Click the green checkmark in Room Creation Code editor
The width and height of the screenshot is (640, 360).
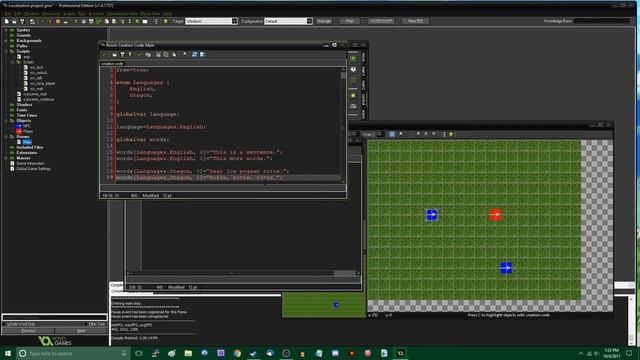coord(104,54)
